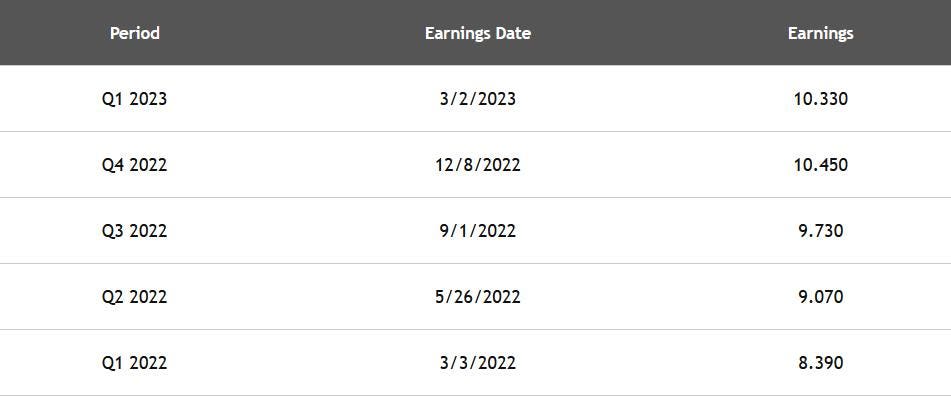Click the Period column header
Screen dimensions: 951x397
pyautogui.click(x=135, y=33)
